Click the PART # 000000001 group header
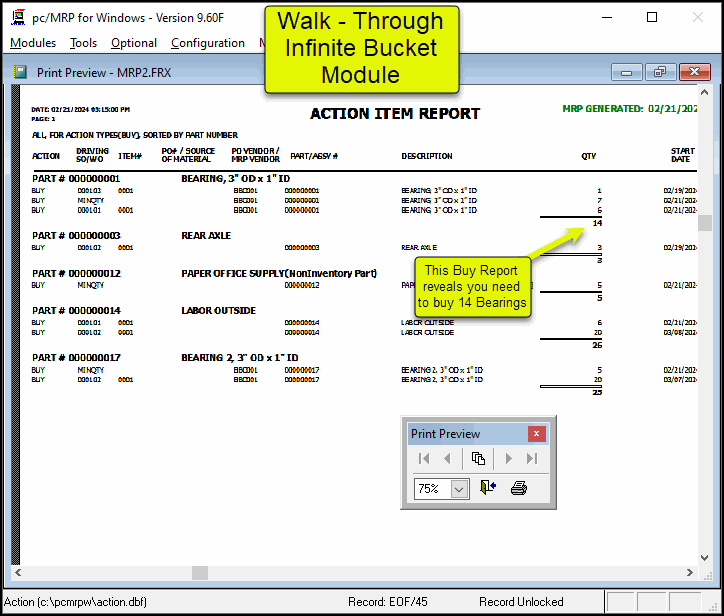The width and height of the screenshot is (724, 616). tap(76, 179)
